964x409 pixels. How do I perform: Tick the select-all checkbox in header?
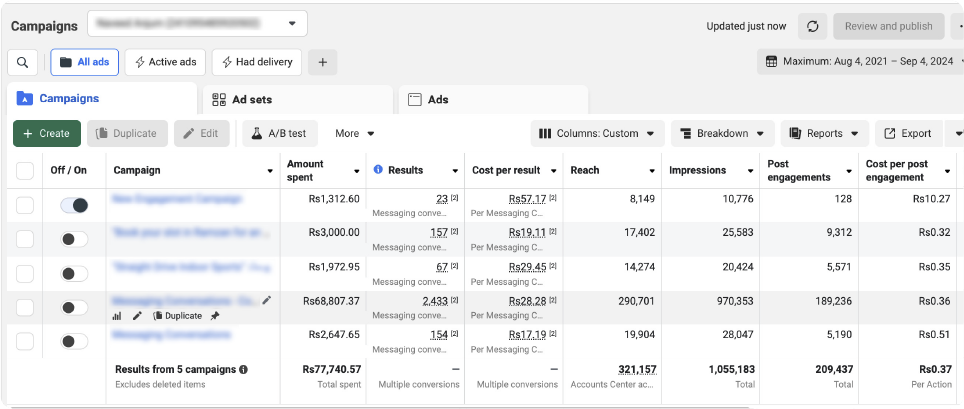click(25, 171)
